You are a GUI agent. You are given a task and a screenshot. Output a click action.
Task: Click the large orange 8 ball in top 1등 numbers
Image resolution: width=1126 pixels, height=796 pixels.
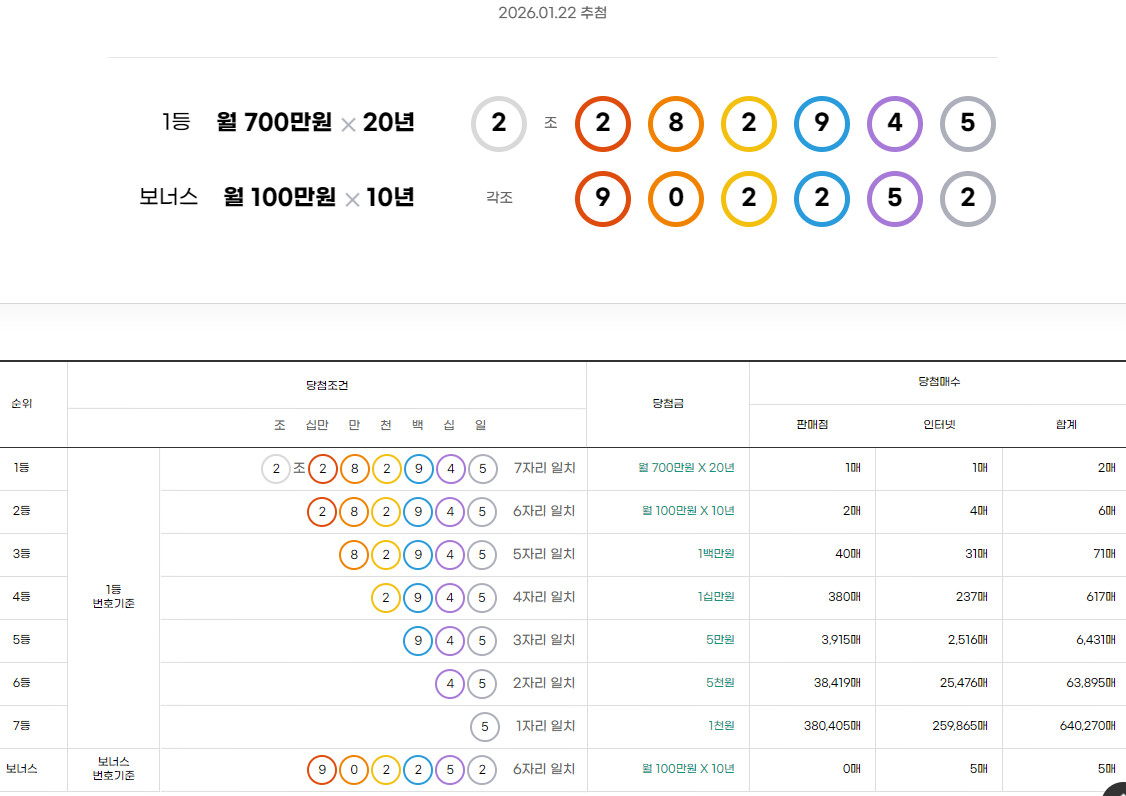(x=676, y=124)
